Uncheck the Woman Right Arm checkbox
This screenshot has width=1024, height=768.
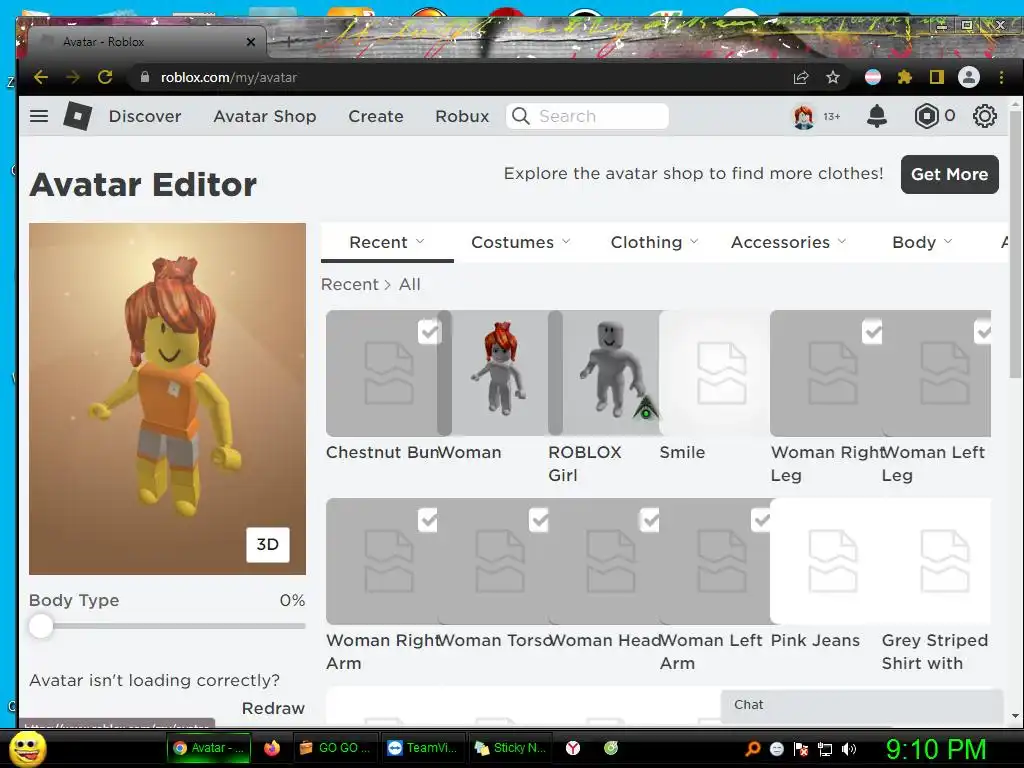[x=428, y=520]
